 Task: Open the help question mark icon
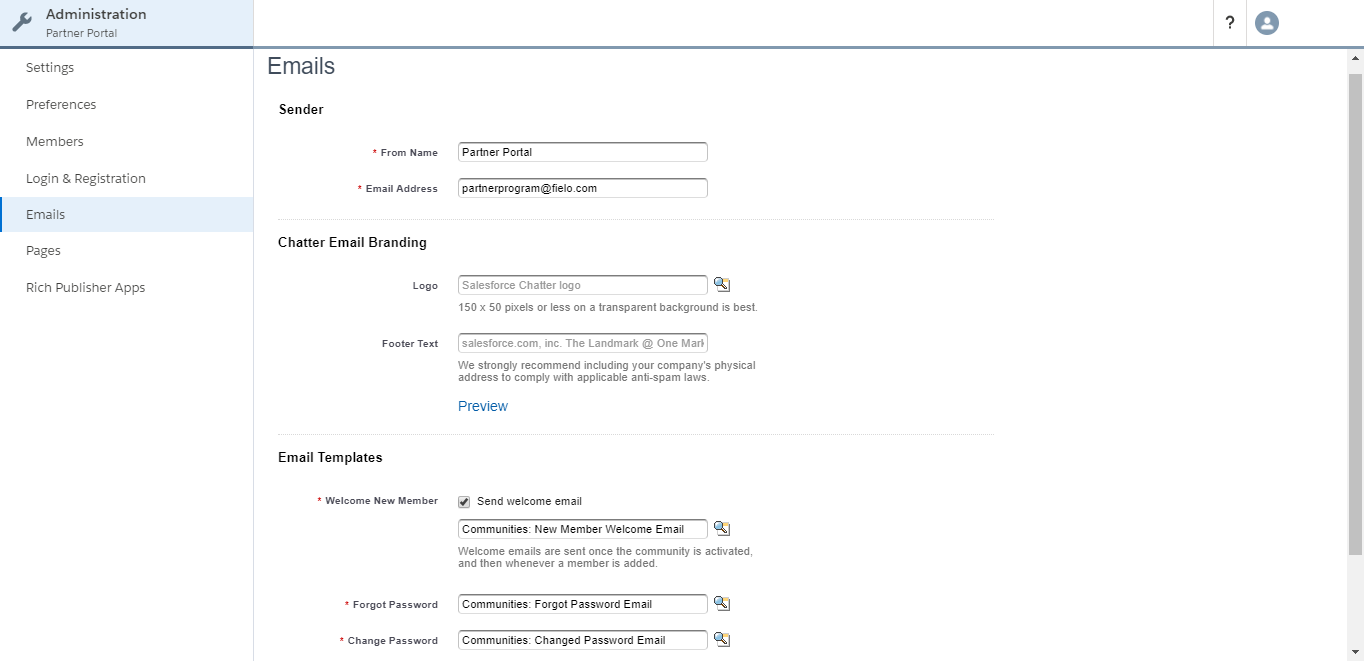(1230, 23)
